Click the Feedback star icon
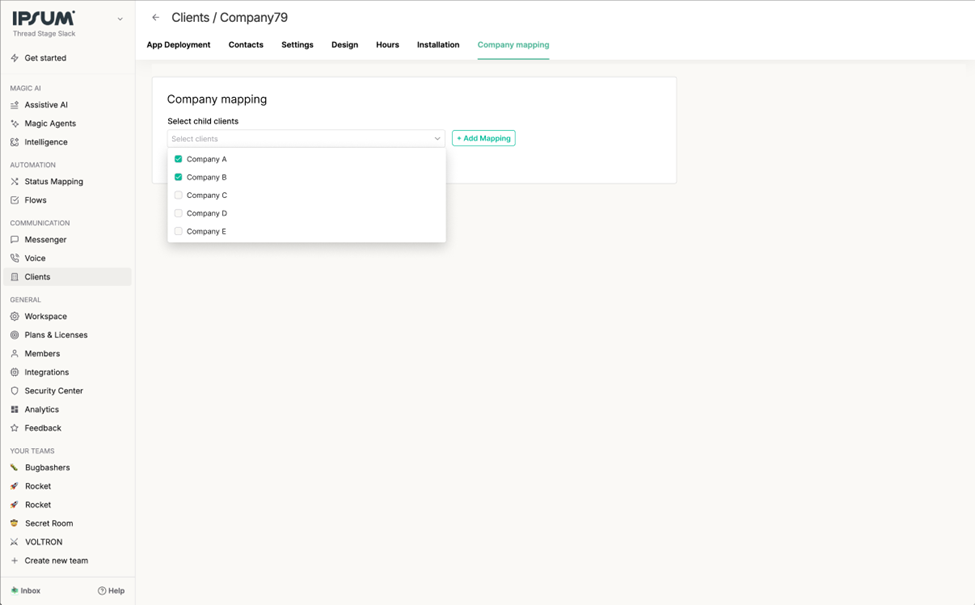The image size is (975, 605). (x=14, y=428)
